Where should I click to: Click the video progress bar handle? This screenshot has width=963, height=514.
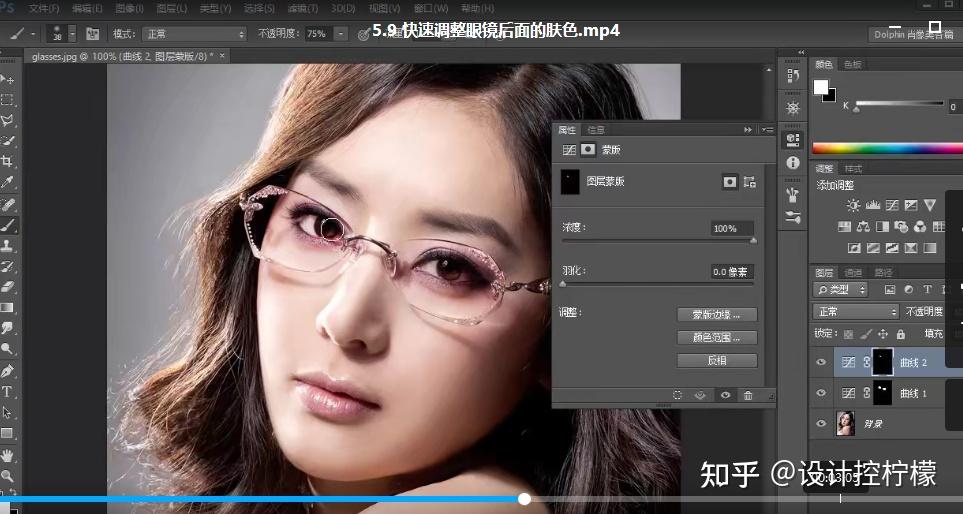pyautogui.click(x=524, y=499)
